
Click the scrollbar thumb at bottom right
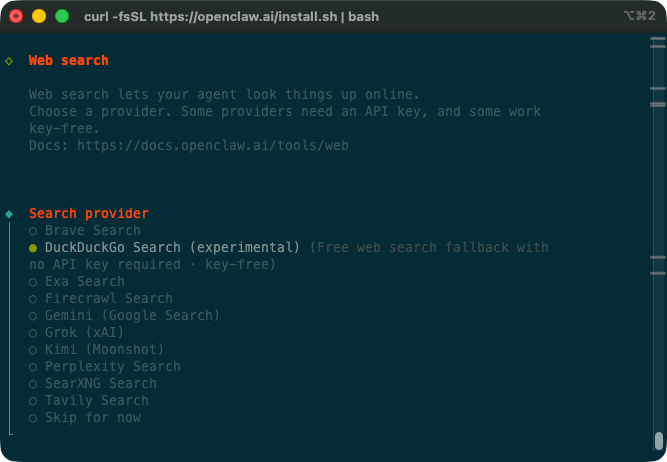click(658, 440)
